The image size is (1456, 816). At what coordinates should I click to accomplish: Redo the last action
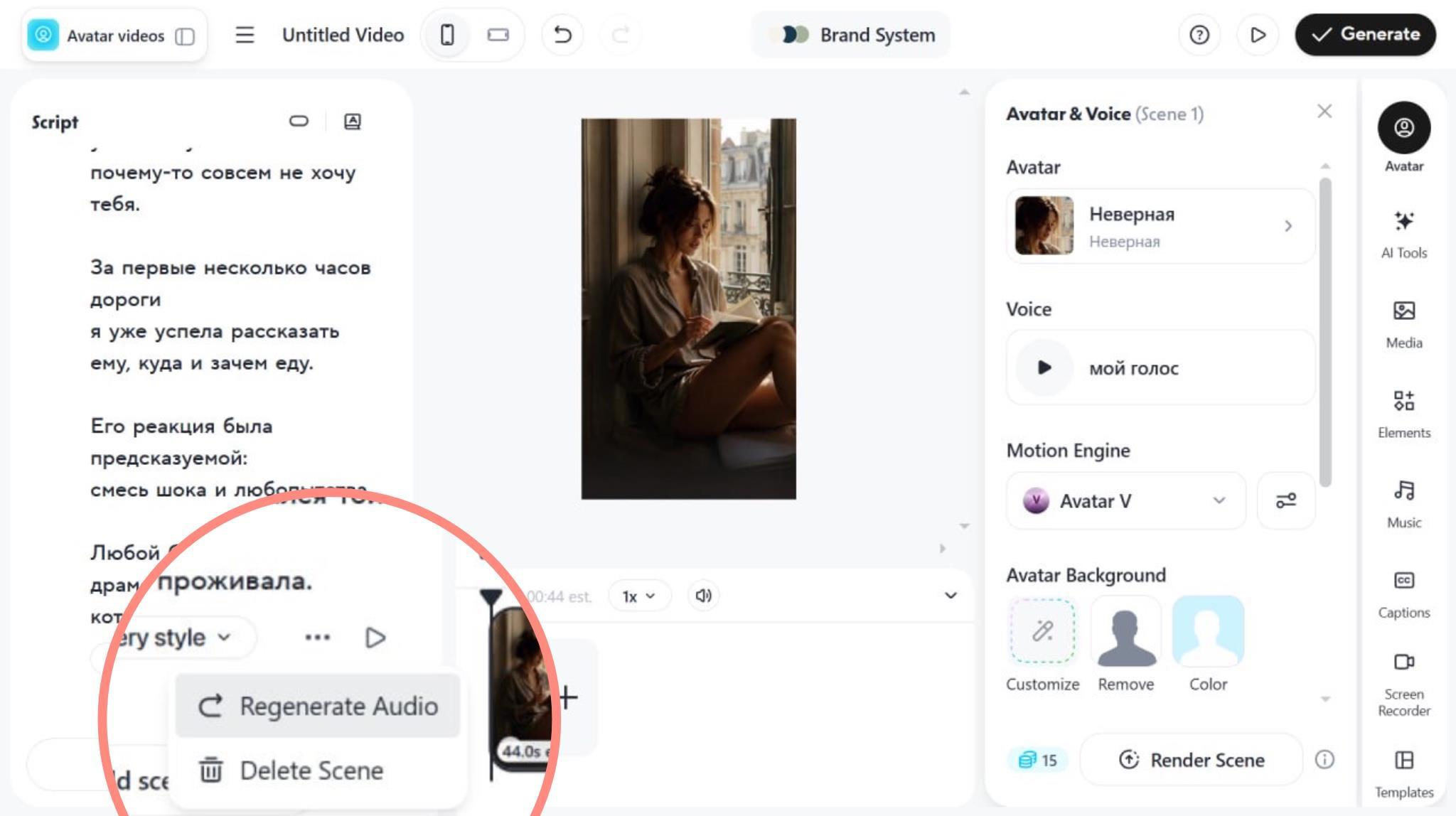coord(621,35)
